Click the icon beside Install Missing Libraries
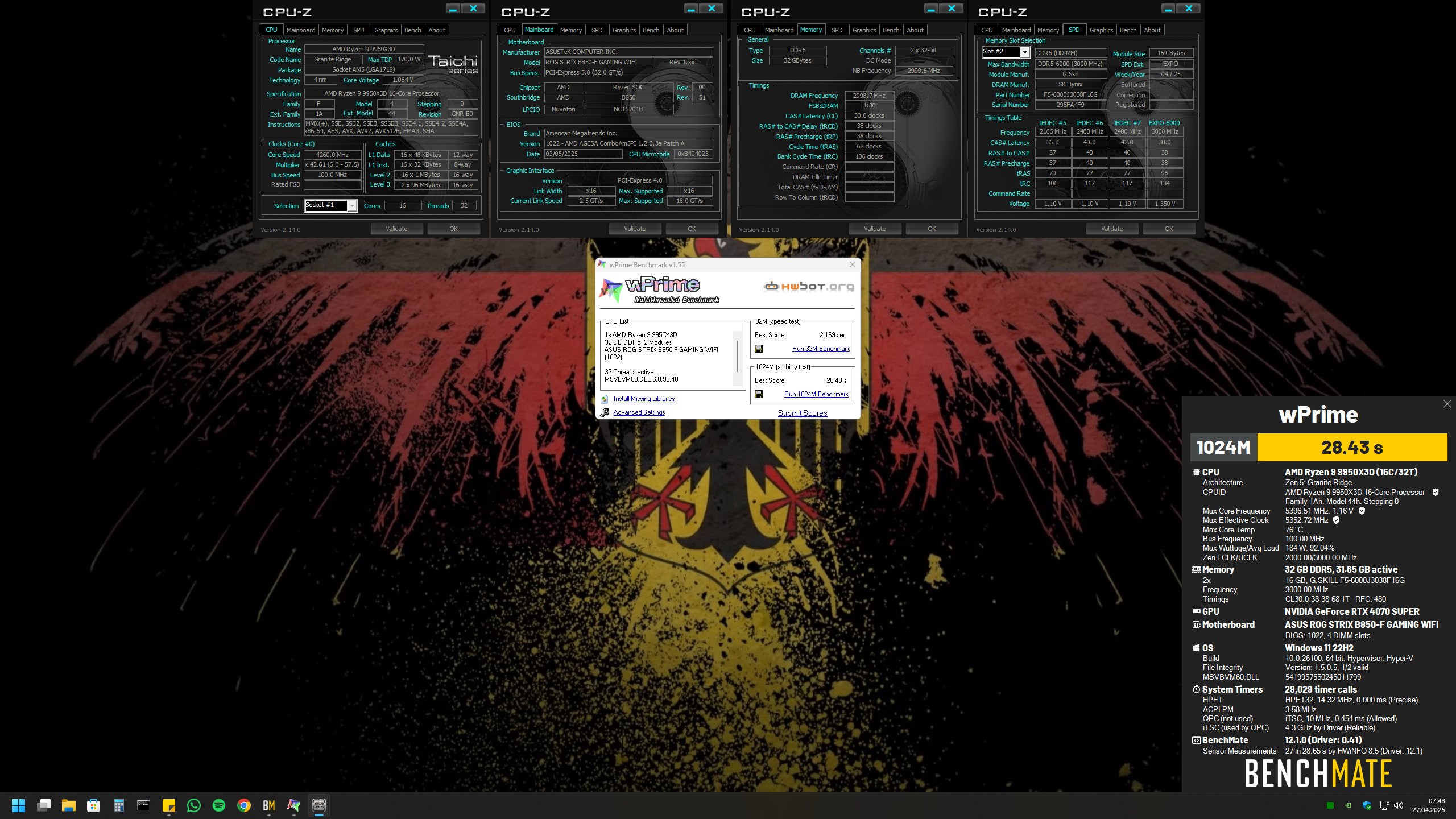Screen dimensions: 1456x819 click(x=605, y=399)
